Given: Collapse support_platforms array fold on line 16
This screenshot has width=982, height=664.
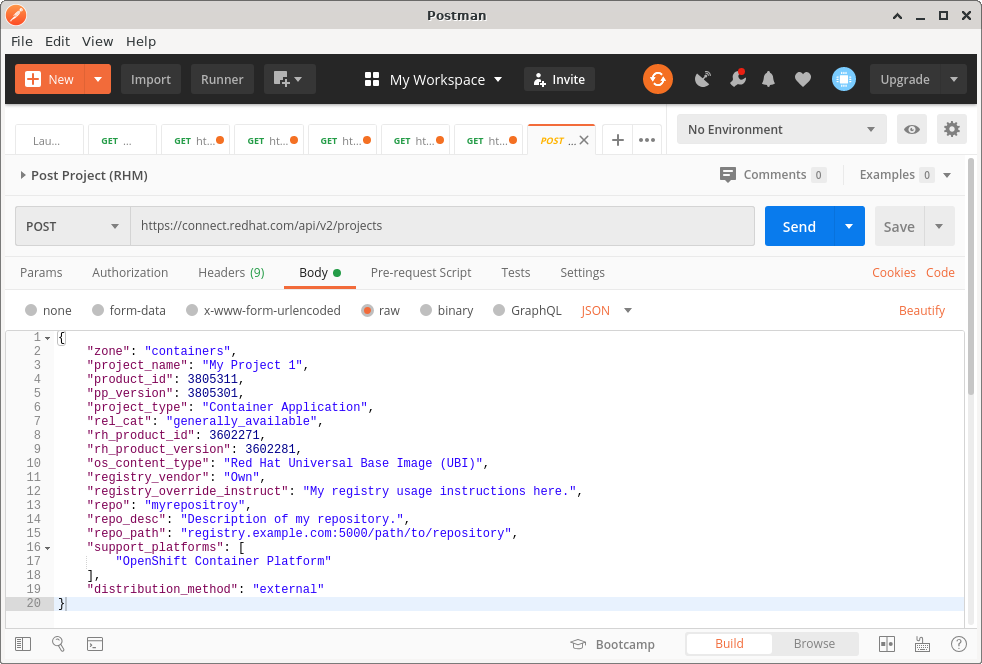Looking at the screenshot, I should tap(48, 548).
